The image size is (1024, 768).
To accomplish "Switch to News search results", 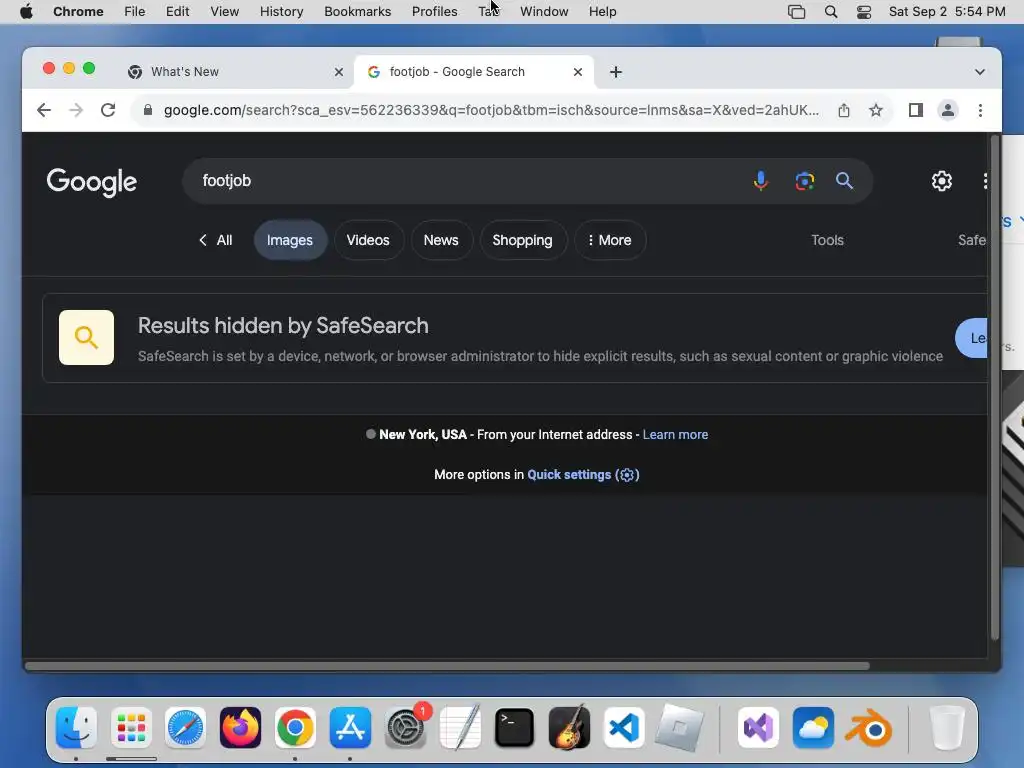I will 441,240.
